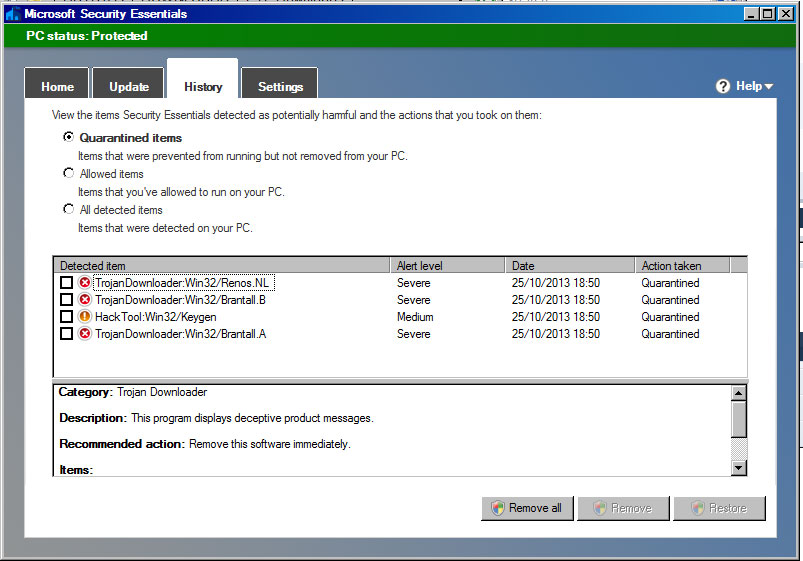803x561 pixels.
Task: Check the box next to TrojanDownloader:Win32/Brantall.A
Action: pyautogui.click(x=67, y=334)
